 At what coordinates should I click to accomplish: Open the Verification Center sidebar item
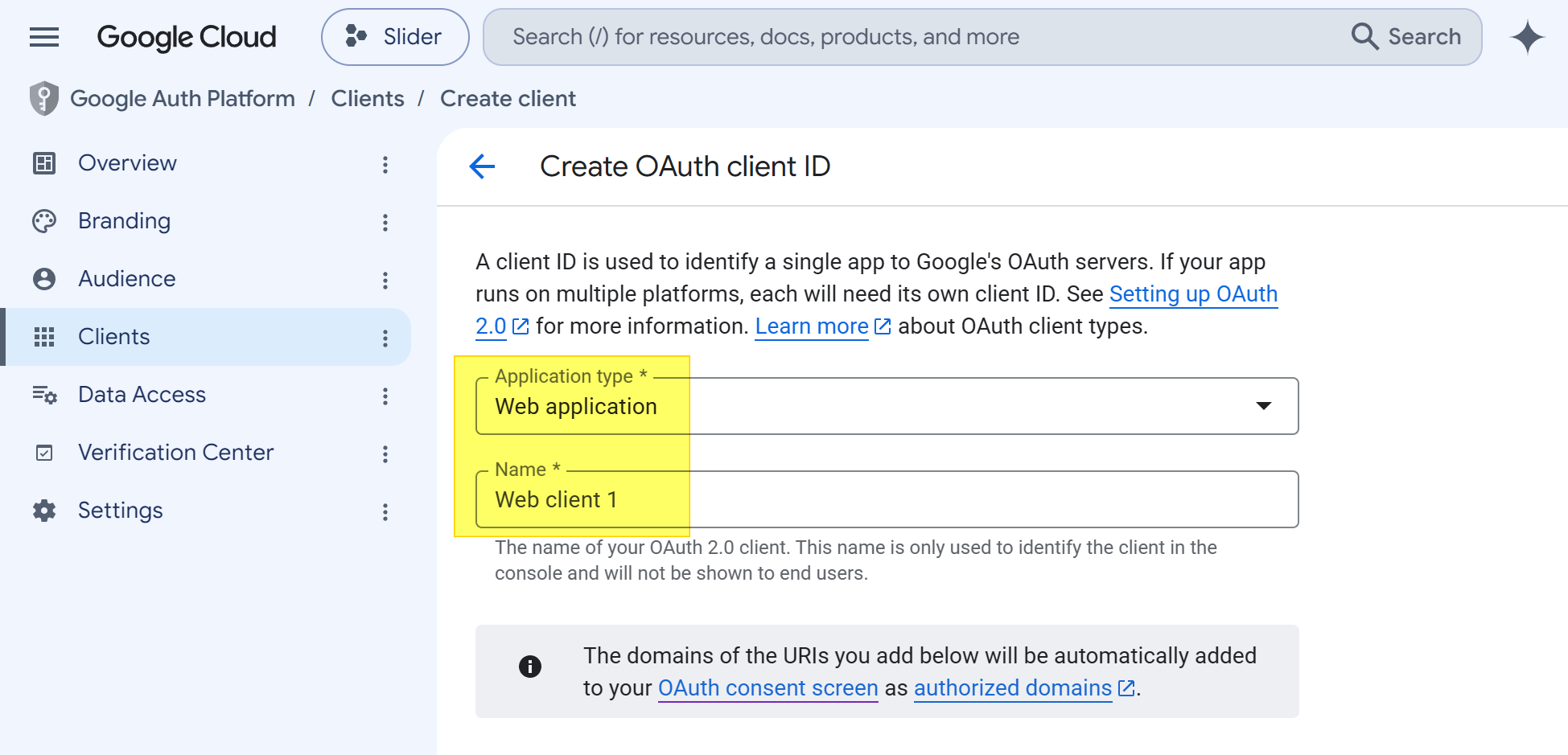click(206, 453)
